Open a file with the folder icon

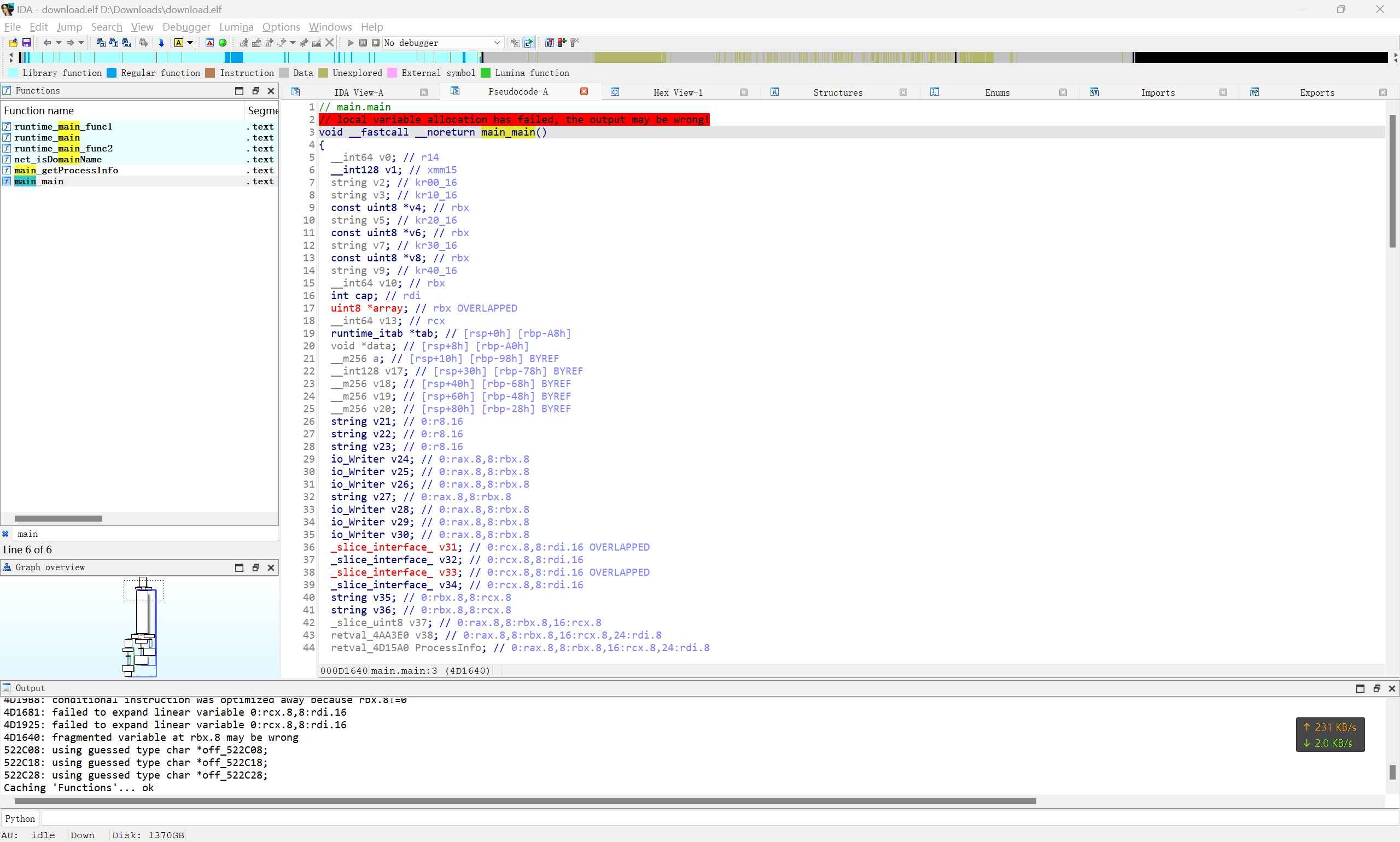13,43
